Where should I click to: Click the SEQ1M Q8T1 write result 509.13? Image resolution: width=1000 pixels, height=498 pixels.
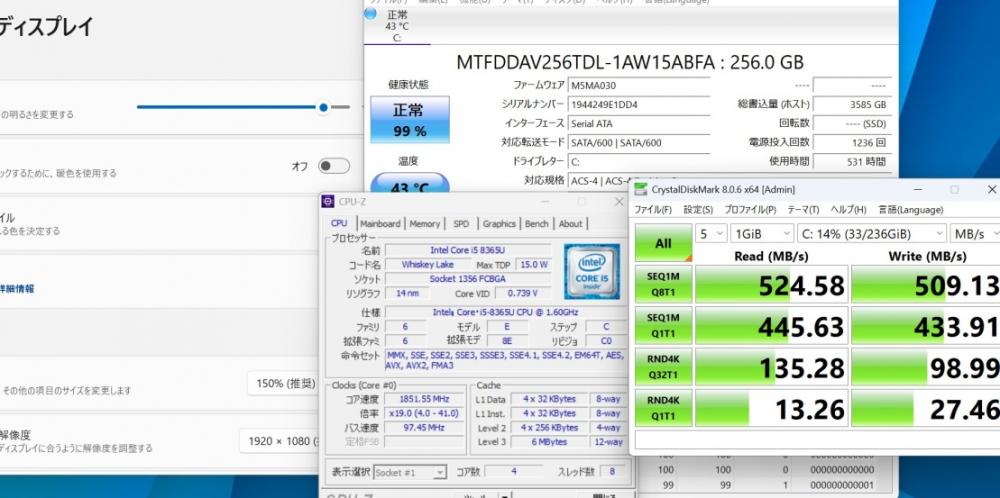pos(925,284)
